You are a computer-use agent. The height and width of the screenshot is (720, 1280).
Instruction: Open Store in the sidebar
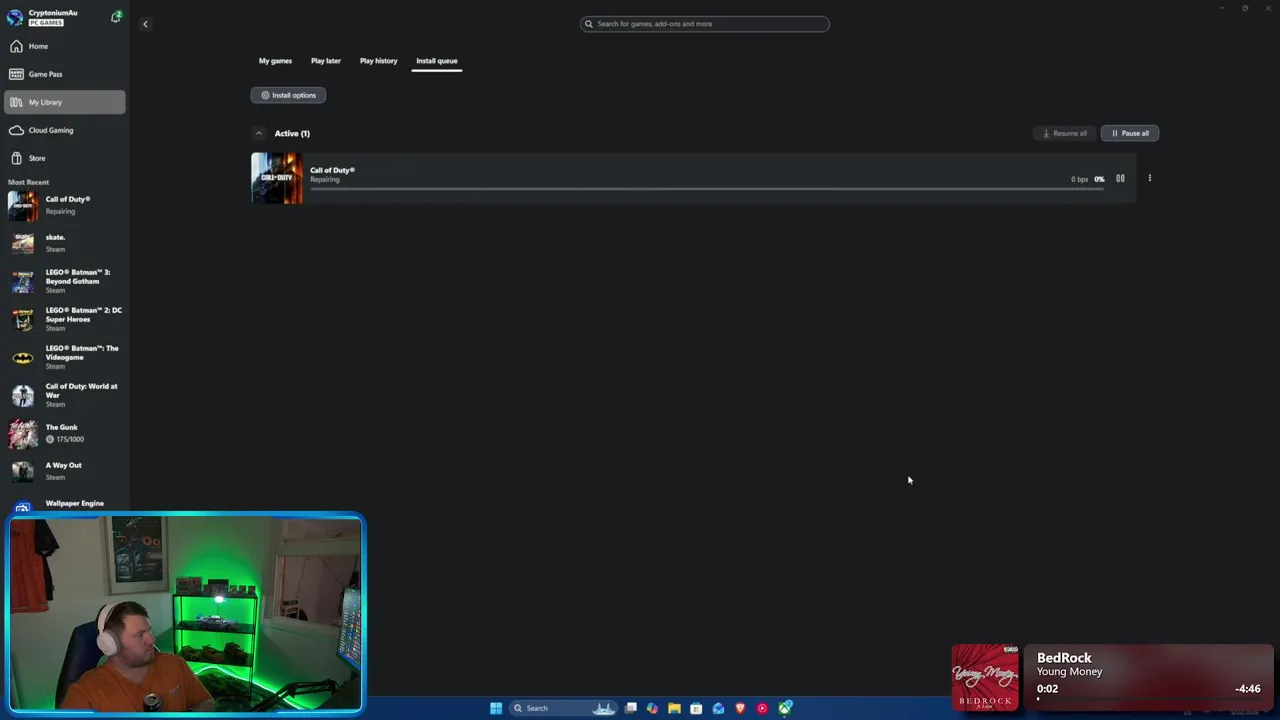pos(64,158)
